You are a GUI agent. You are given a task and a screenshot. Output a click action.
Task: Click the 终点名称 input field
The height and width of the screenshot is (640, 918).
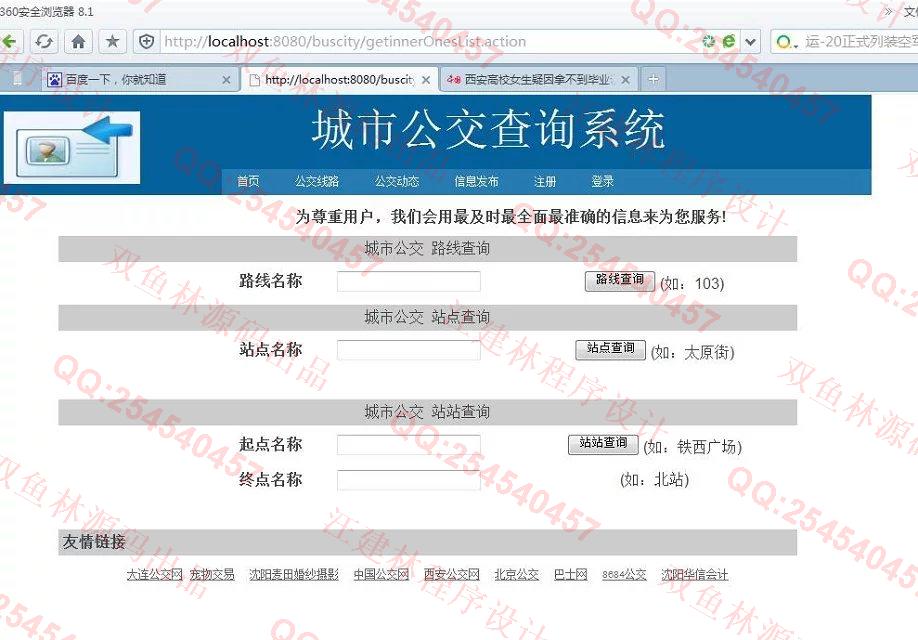pos(409,480)
